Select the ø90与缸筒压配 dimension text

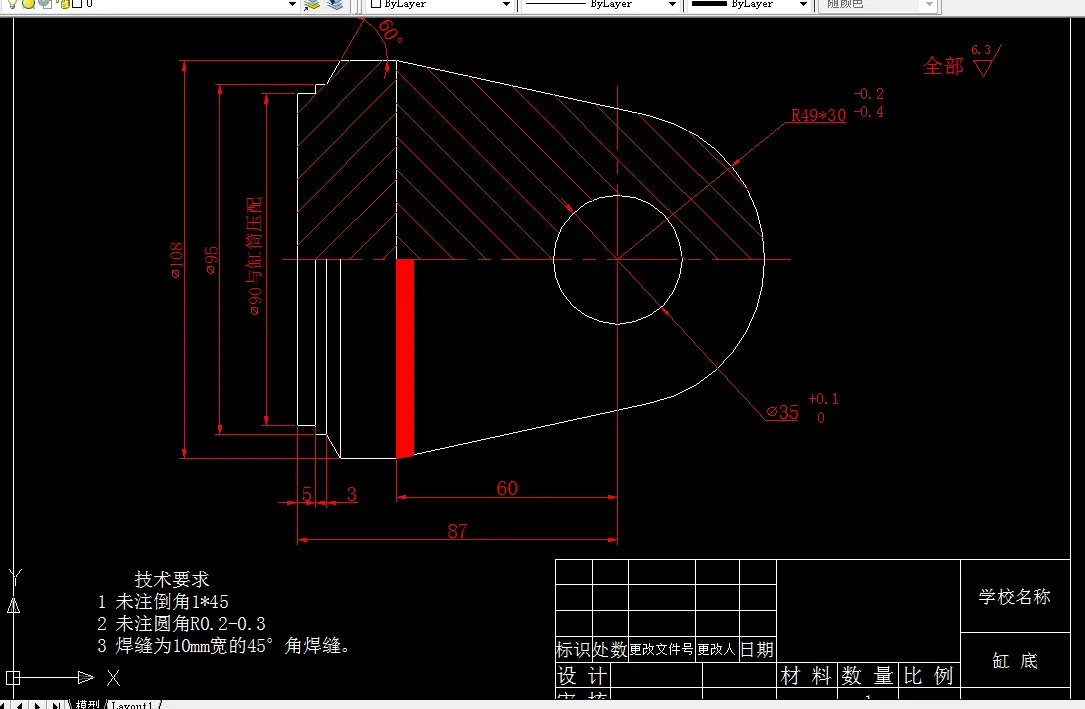point(255,256)
